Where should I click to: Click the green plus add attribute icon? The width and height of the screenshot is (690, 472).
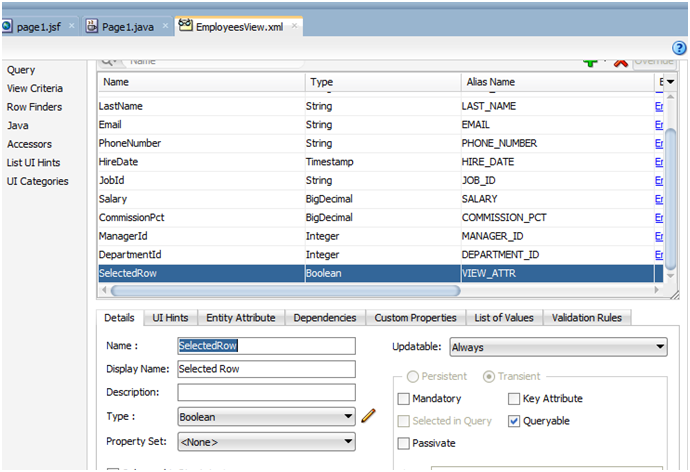591,62
